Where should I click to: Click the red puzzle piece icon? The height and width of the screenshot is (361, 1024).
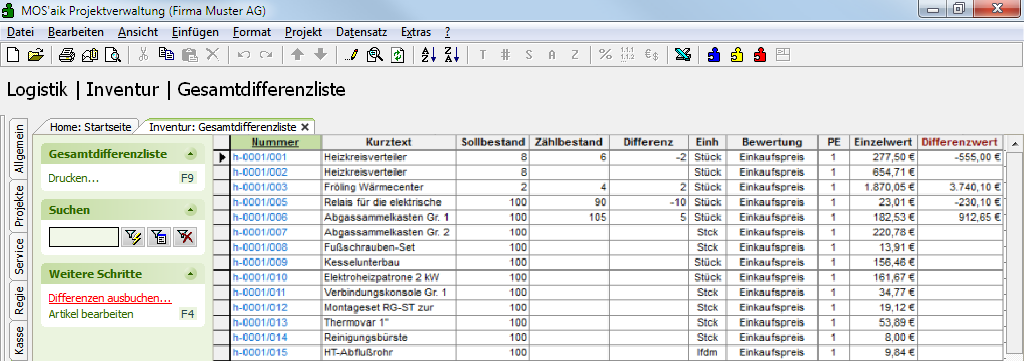pos(760,55)
